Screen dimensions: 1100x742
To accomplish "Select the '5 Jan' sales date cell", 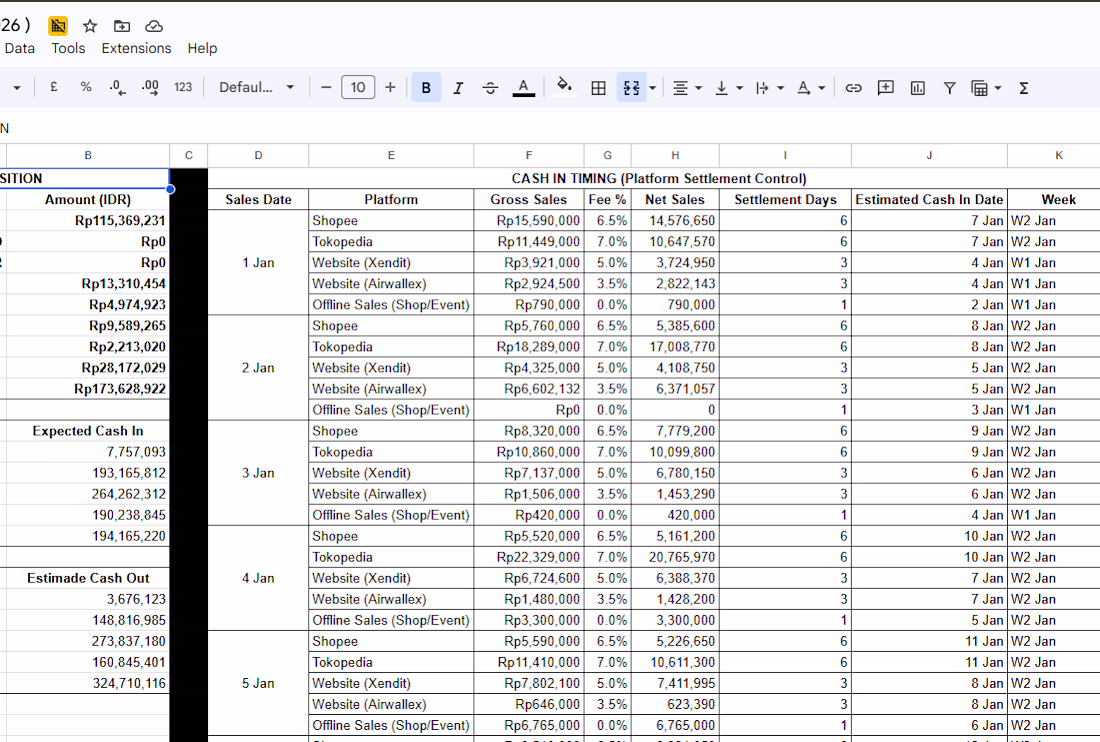I will 258,683.
